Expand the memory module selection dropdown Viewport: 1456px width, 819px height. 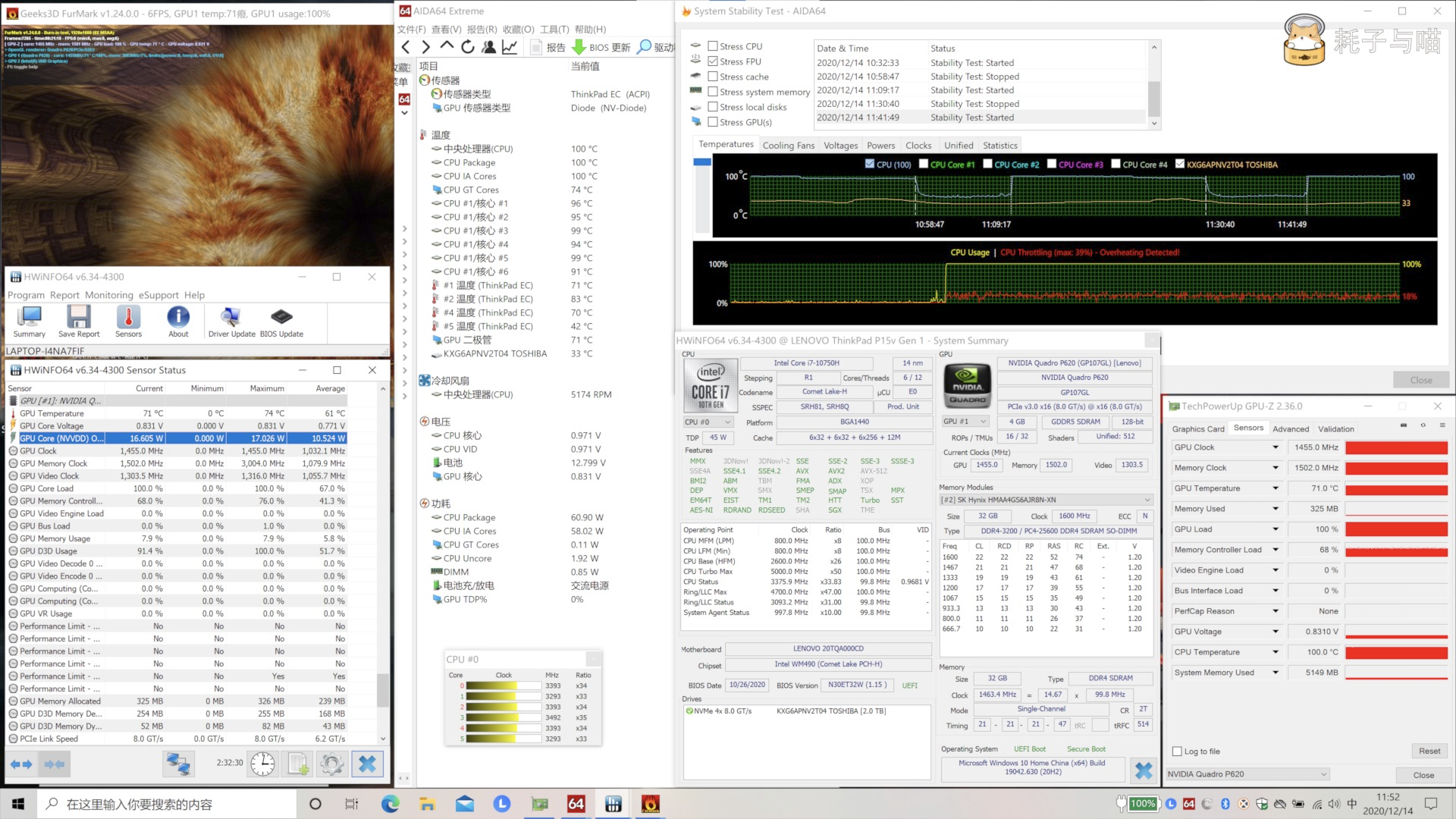pyautogui.click(x=1147, y=500)
